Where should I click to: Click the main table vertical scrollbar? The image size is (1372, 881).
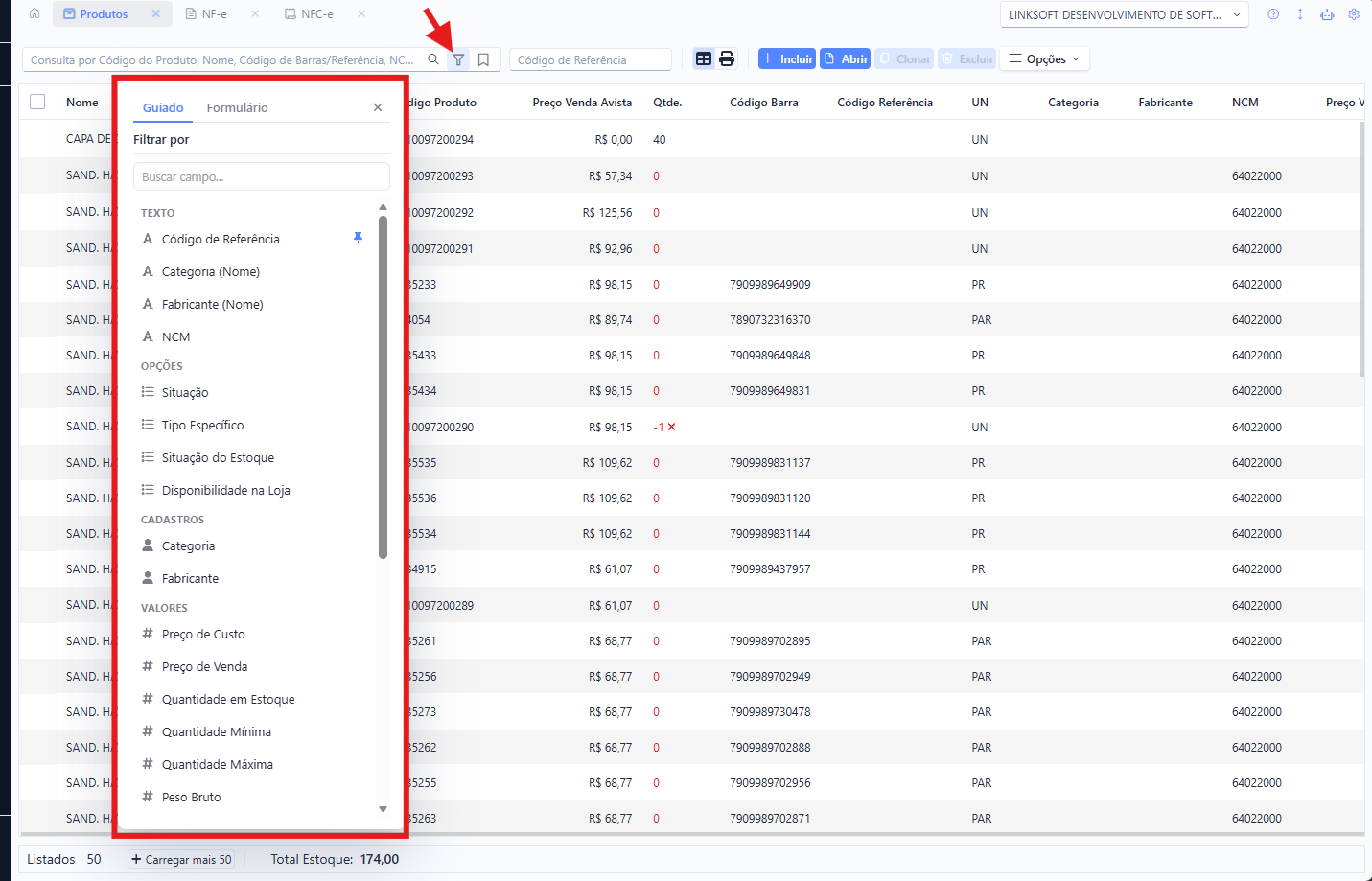[1361, 249]
